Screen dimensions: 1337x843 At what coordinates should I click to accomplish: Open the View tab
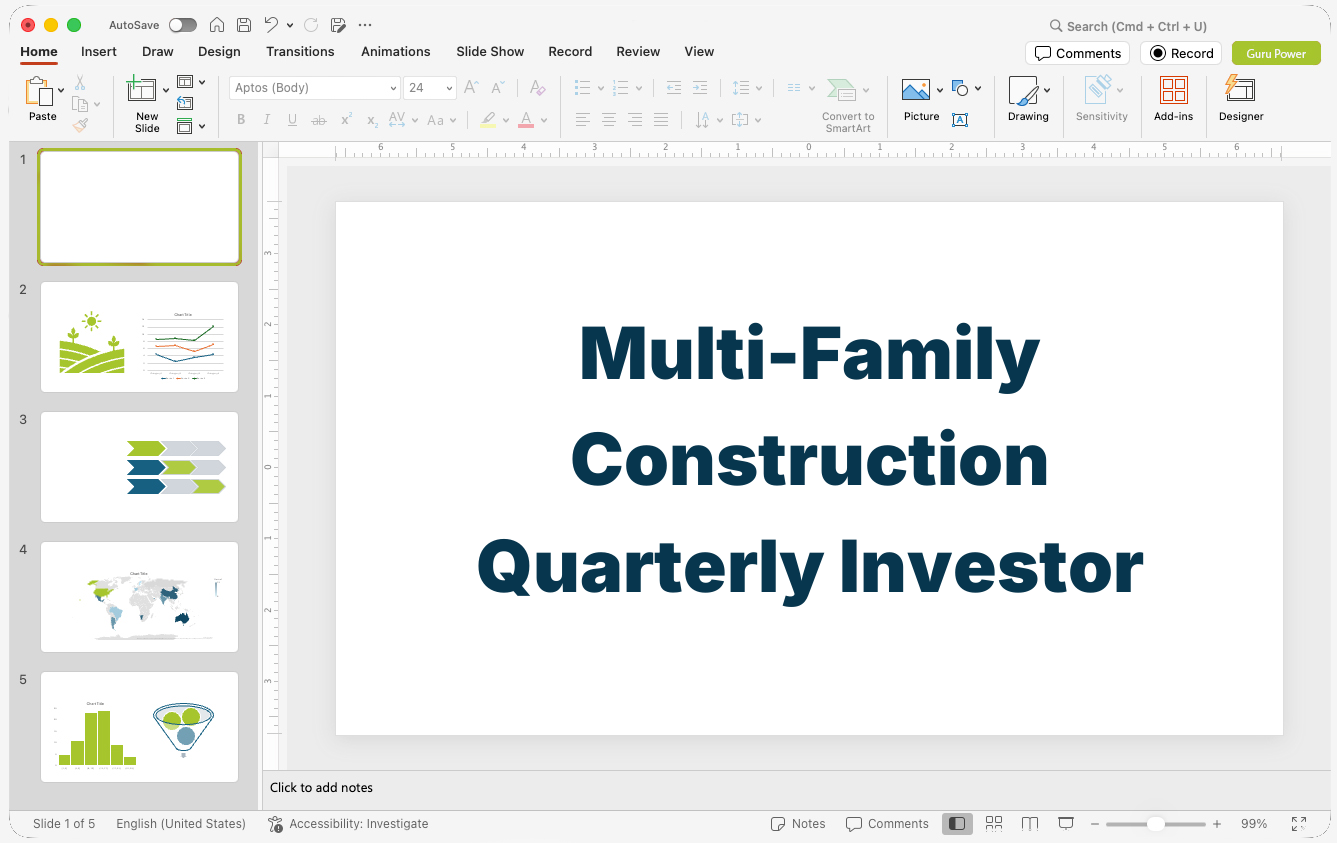tap(699, 52)
